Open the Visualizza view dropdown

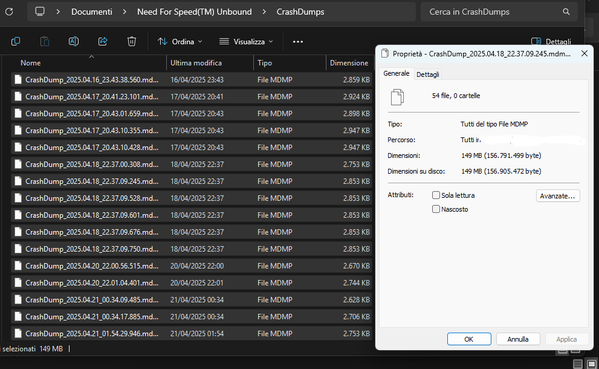pyautogui.click(x=246, y=41)
